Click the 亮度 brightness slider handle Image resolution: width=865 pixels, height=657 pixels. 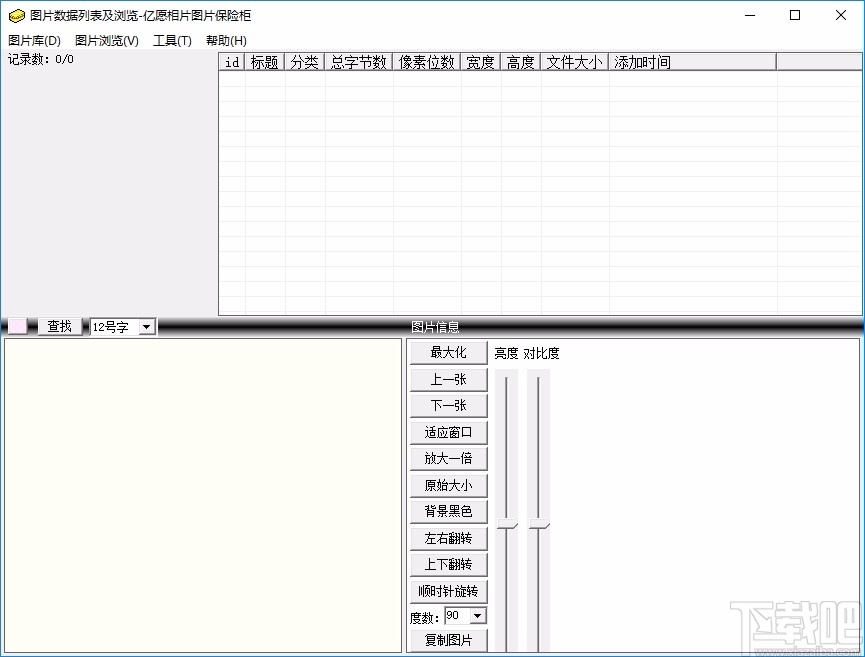tap(505, 525)
